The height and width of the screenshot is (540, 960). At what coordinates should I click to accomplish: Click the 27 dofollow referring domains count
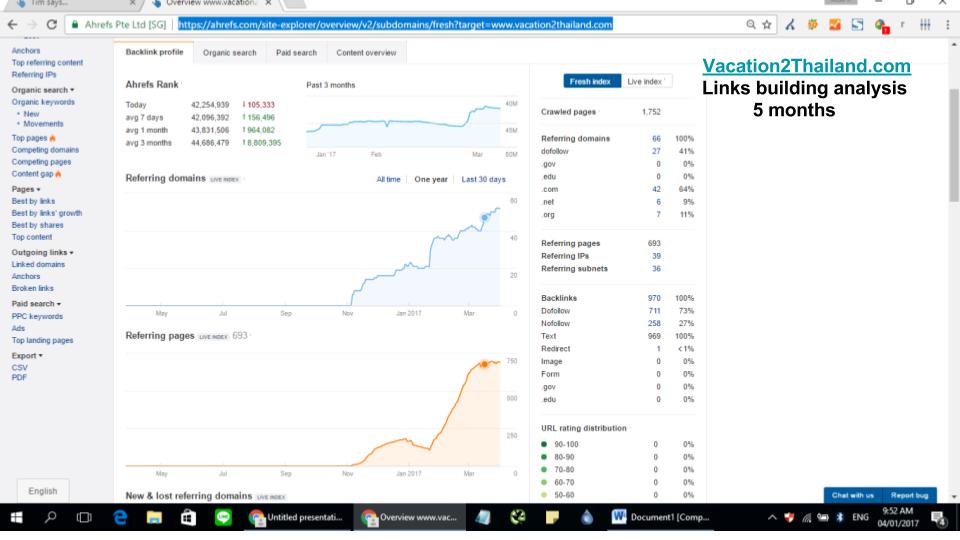coord(656,151)
